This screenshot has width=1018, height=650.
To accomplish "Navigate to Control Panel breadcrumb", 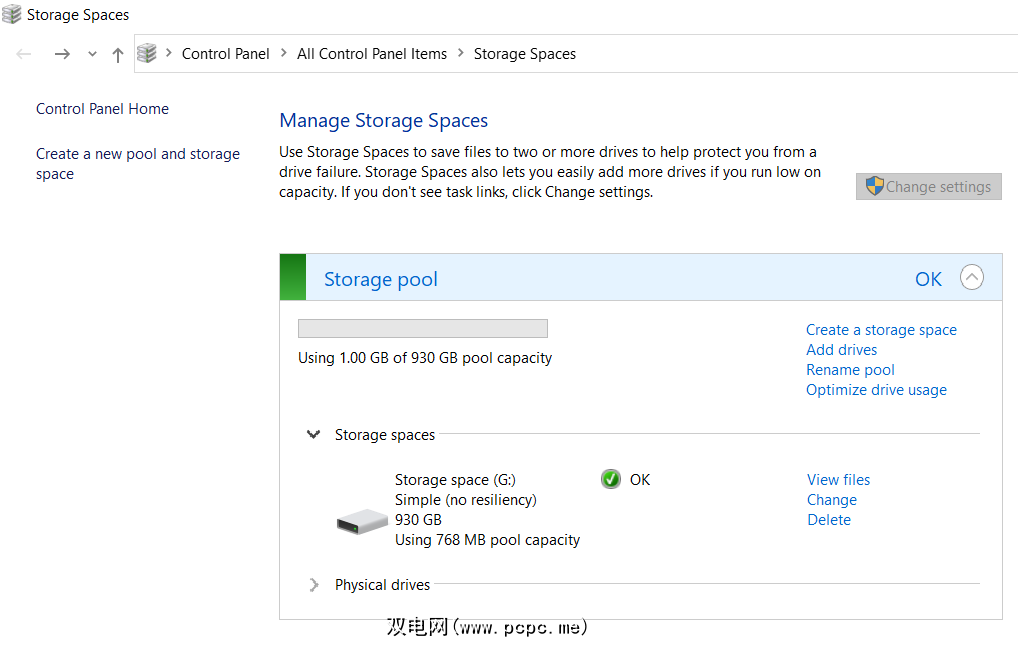I will coord(225,54).
